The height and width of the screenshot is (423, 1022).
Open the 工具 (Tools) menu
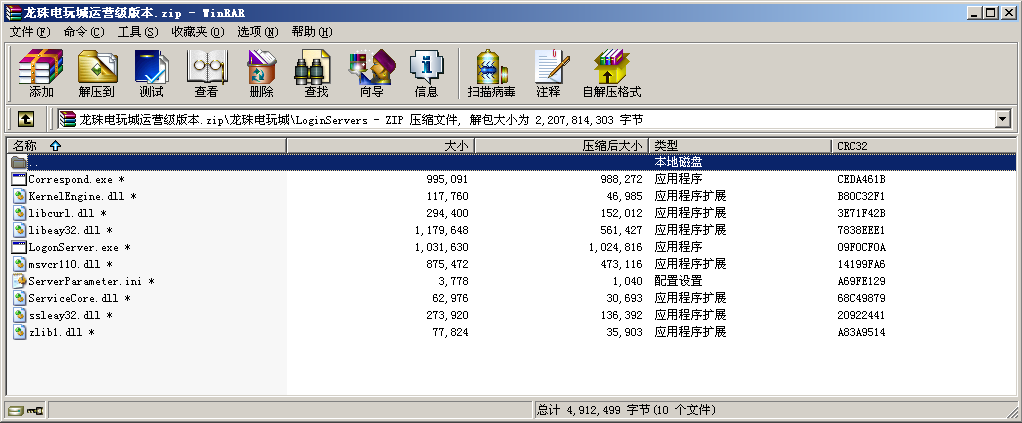(x=138, y=32)
